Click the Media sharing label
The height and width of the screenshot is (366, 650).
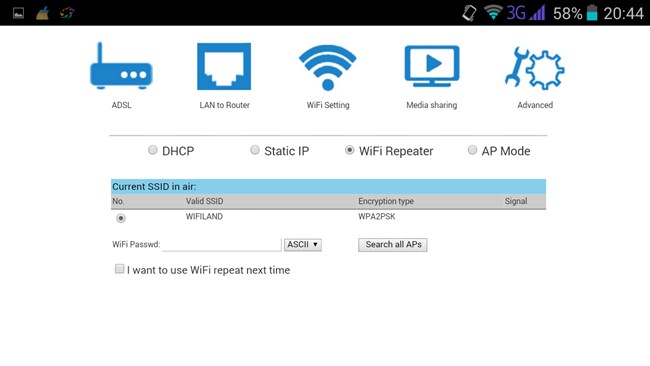tap(432, 105)
